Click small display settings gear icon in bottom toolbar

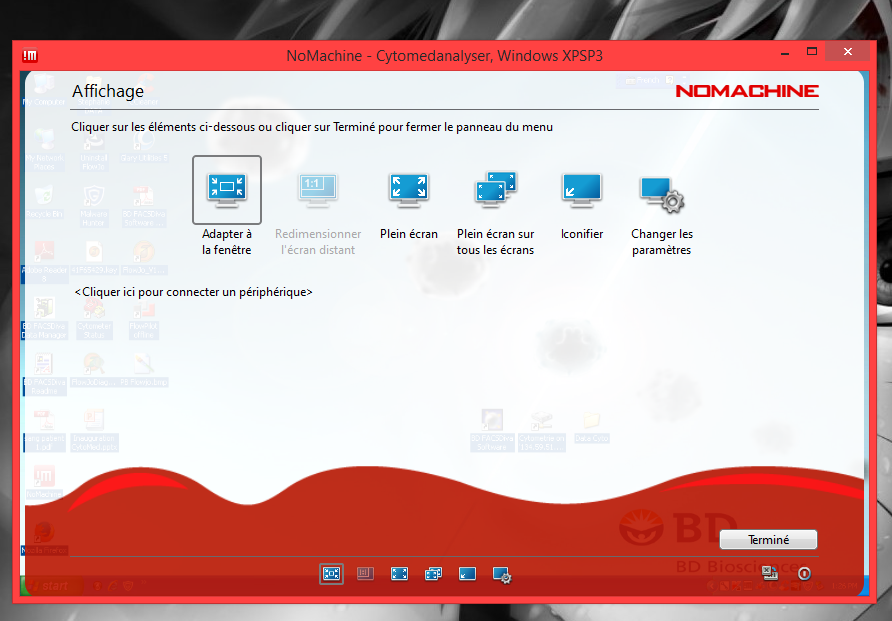(x=502, y=575)
